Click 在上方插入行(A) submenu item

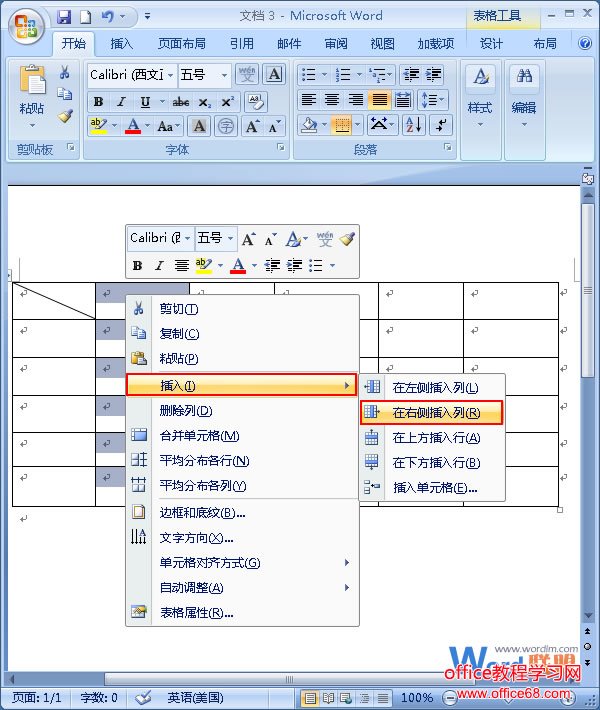click(x=432, y=438)
